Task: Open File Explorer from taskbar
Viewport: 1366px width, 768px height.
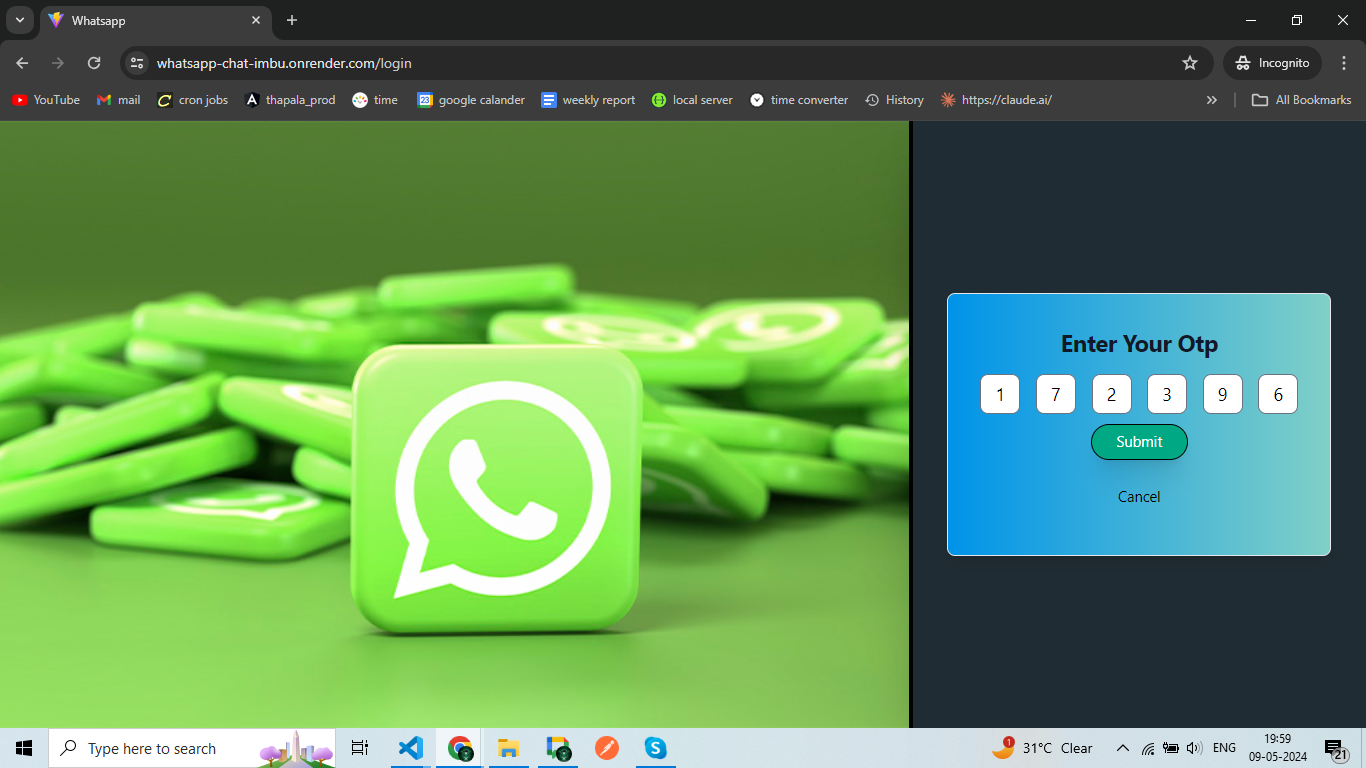Action: [x=508, y=748]
